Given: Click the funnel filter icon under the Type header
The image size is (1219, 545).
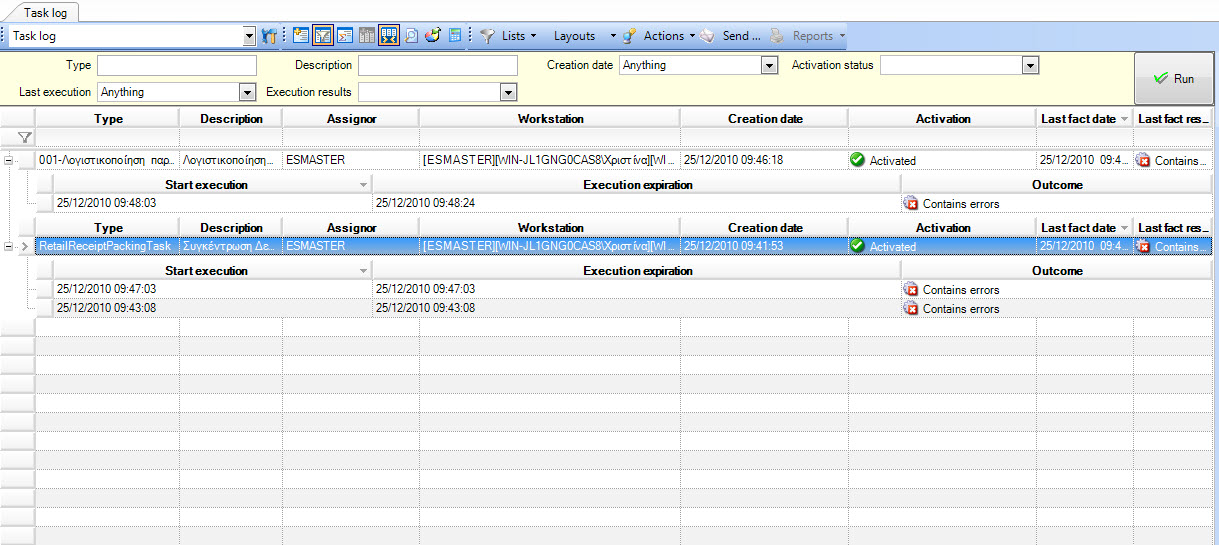Looking at the screenshot, I should click(x=25, y=137).
